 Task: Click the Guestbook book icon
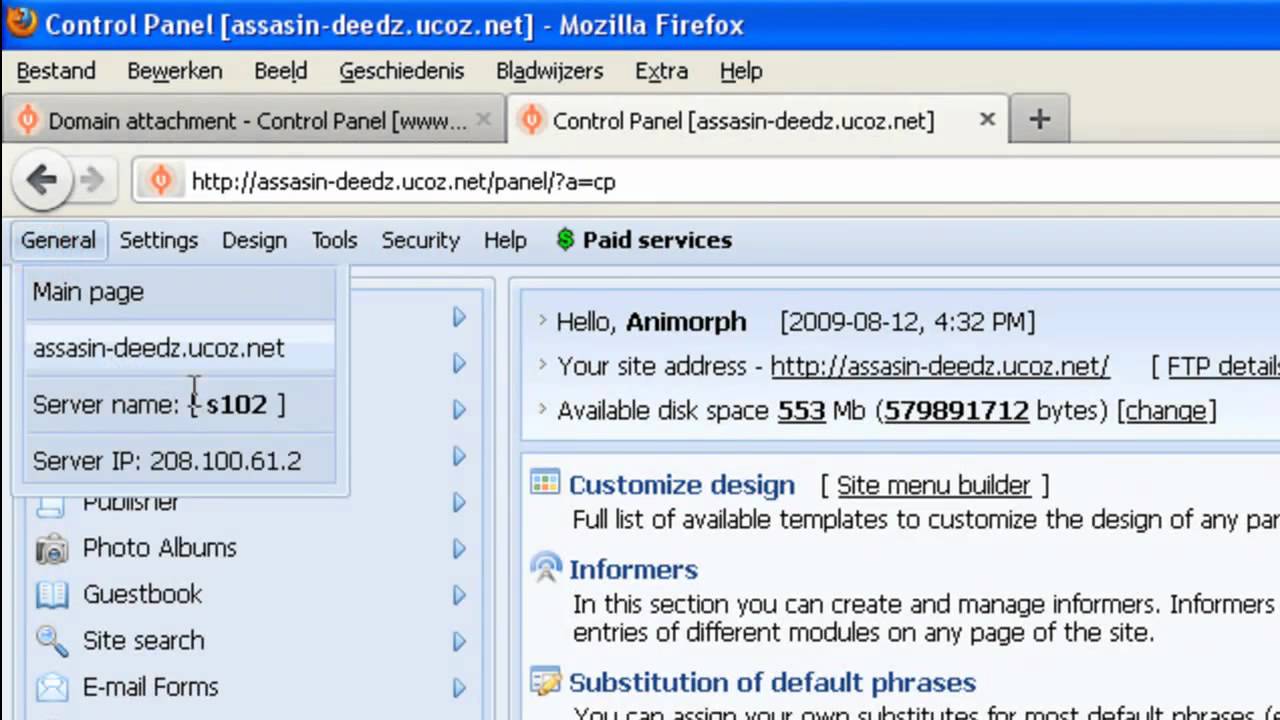[51, 595]
